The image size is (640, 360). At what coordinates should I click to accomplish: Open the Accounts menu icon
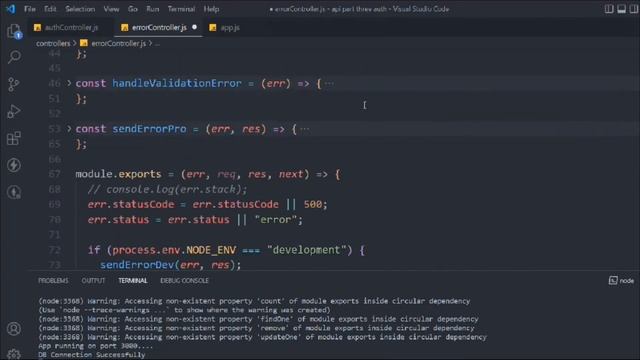point(14,329)
